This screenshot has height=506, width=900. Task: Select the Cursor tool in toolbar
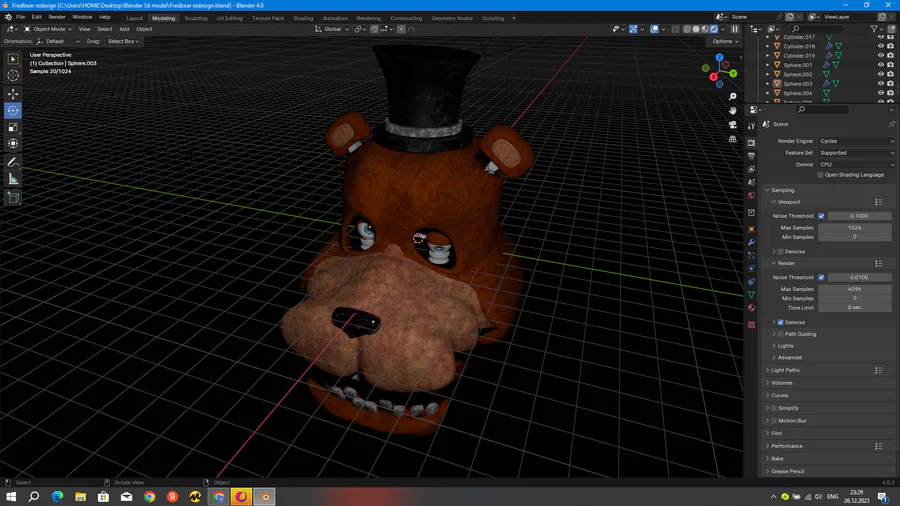(13, 75)
